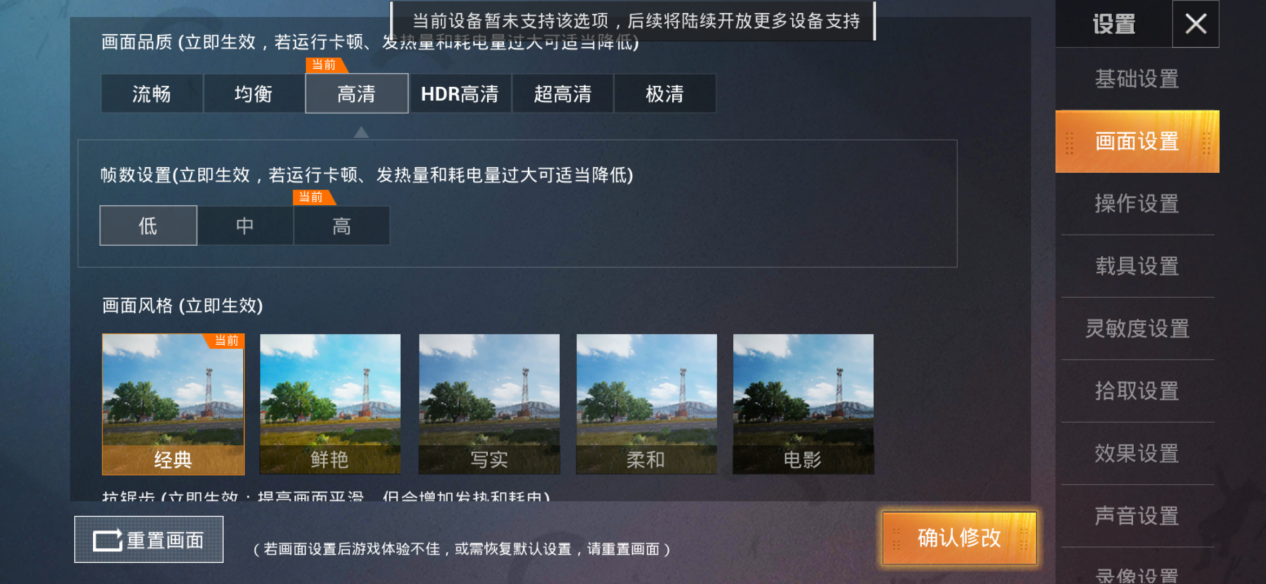Select 流畅 graphics quality

(152, 94)
